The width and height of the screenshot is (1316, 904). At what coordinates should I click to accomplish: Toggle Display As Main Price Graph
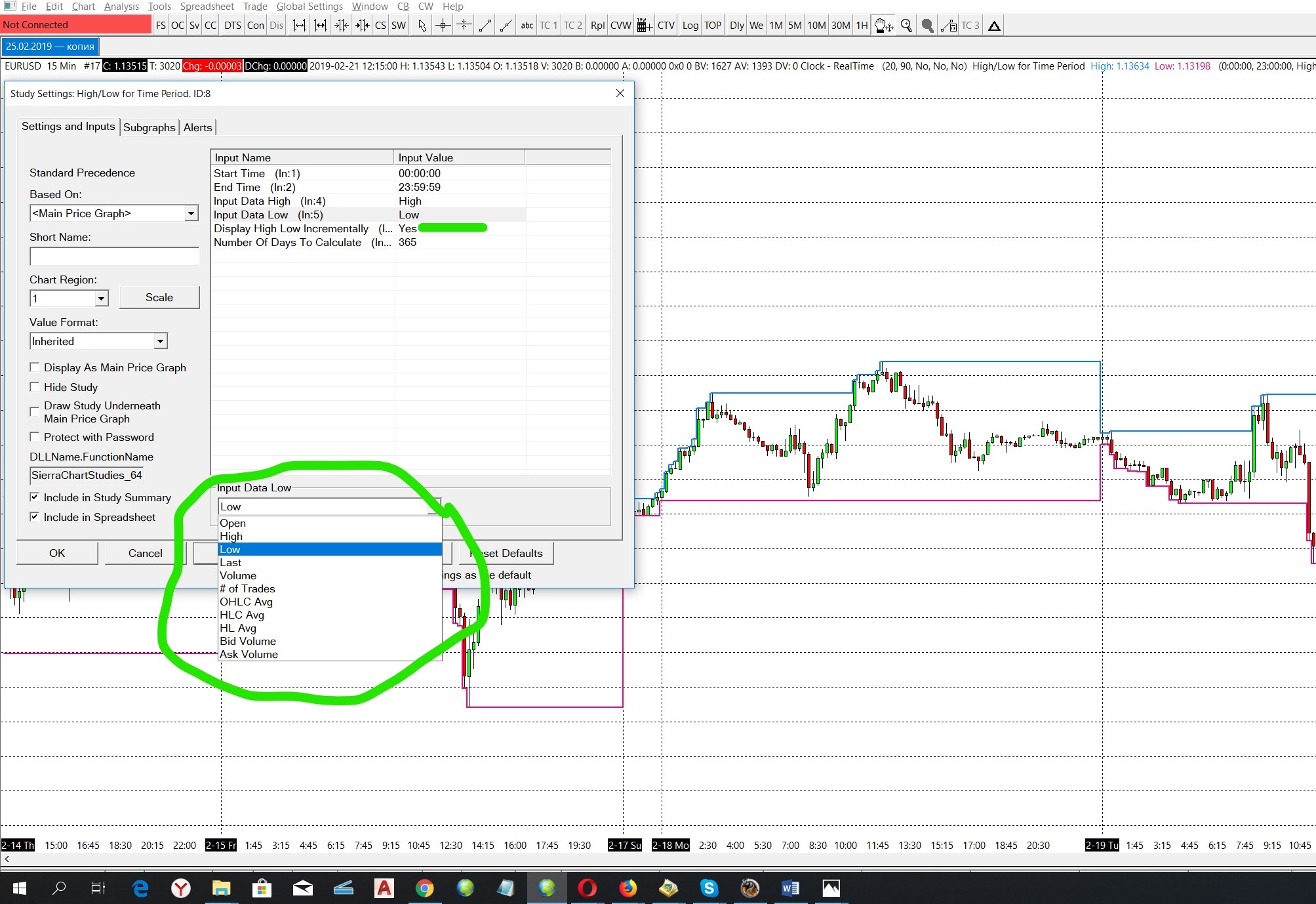[x=35, y=367]
